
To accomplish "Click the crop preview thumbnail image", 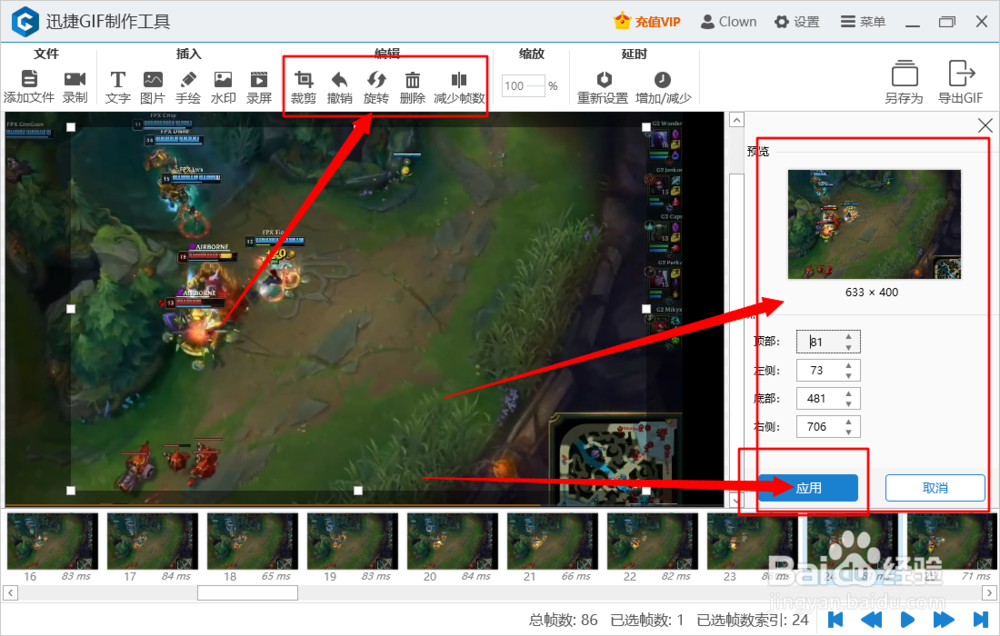I will pos(874,224).
